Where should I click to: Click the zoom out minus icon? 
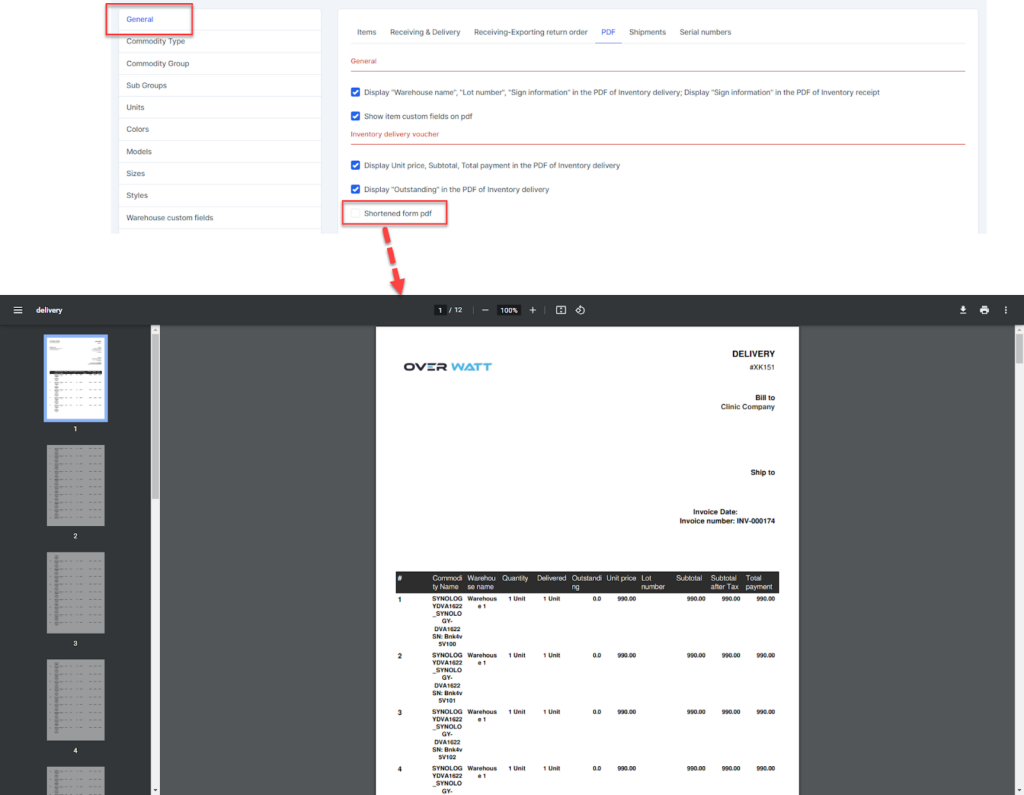(x=485, y=310)
